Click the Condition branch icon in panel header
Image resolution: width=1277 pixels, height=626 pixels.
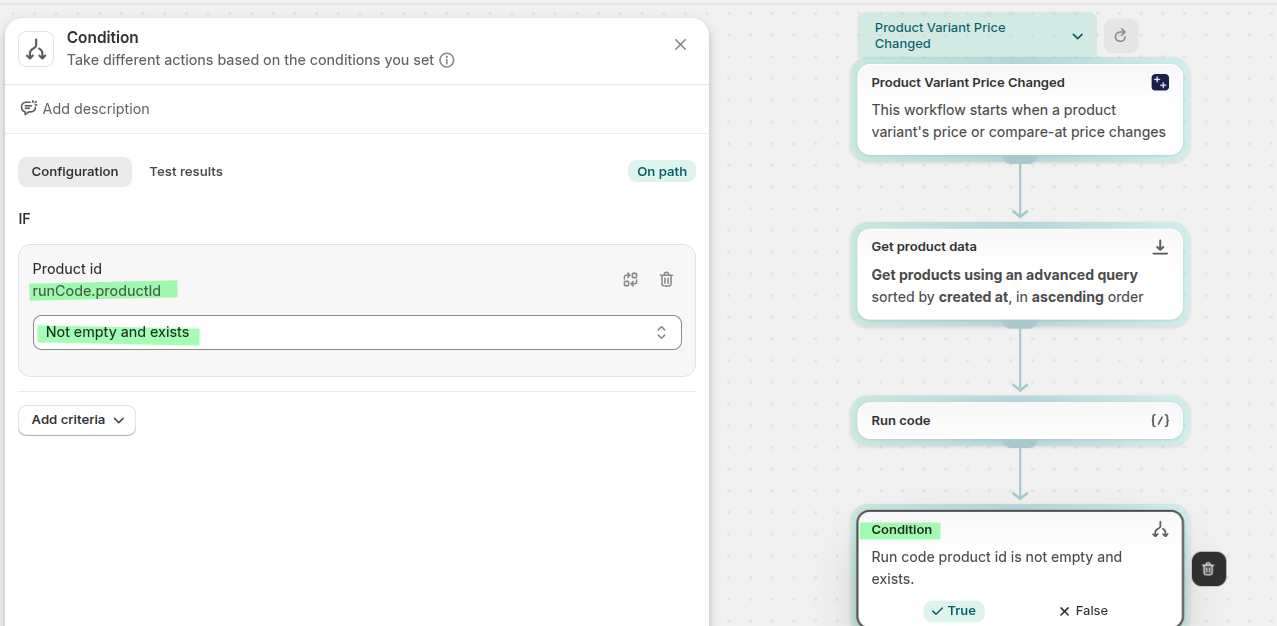[36, 49]
